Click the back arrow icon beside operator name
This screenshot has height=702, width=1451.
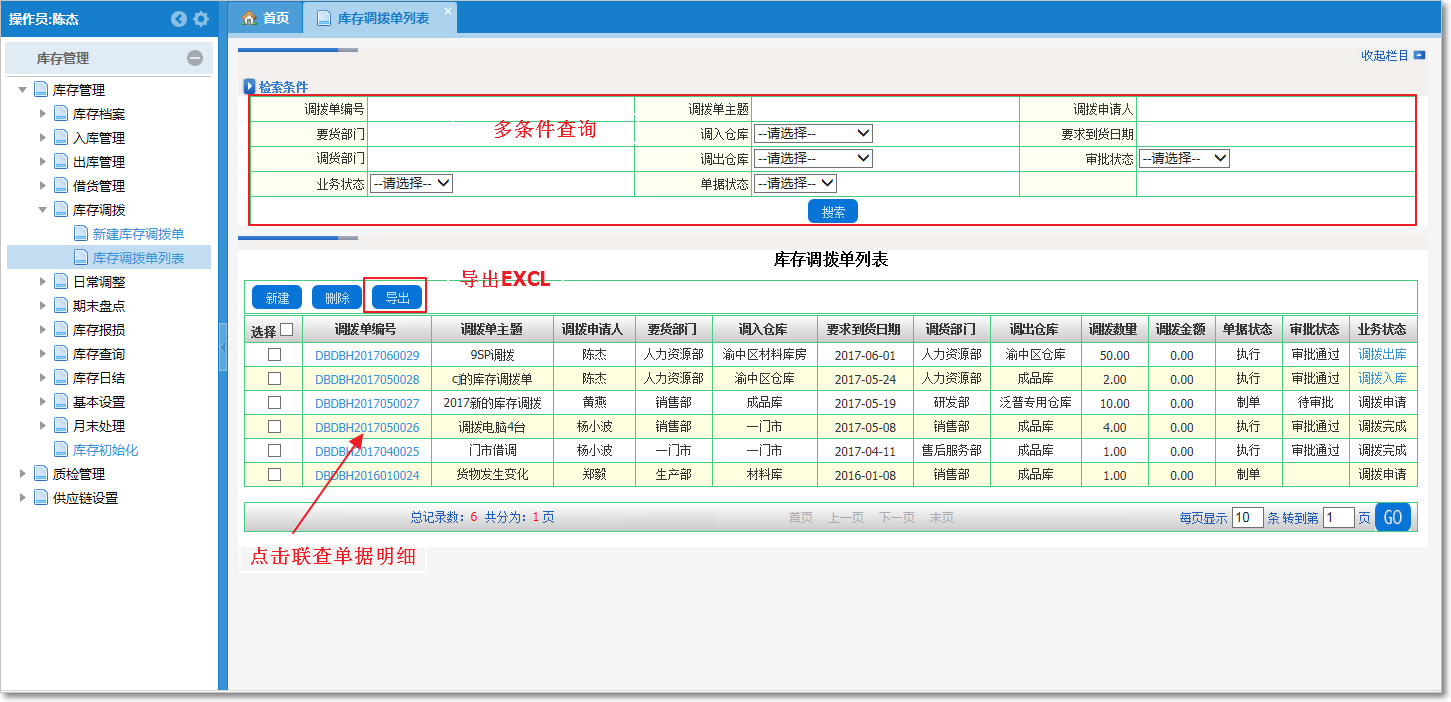(x=179, y=19)
